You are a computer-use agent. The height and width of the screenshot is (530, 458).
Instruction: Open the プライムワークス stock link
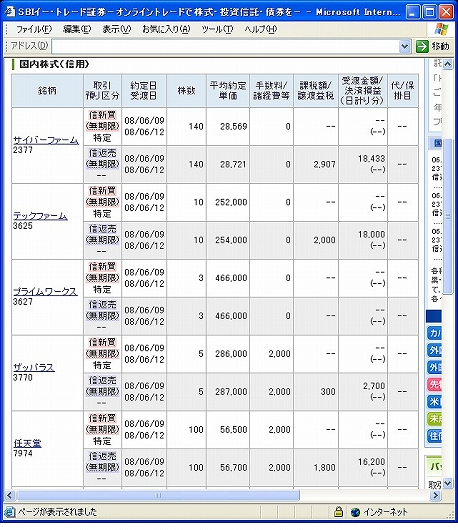tap(45, 291)
